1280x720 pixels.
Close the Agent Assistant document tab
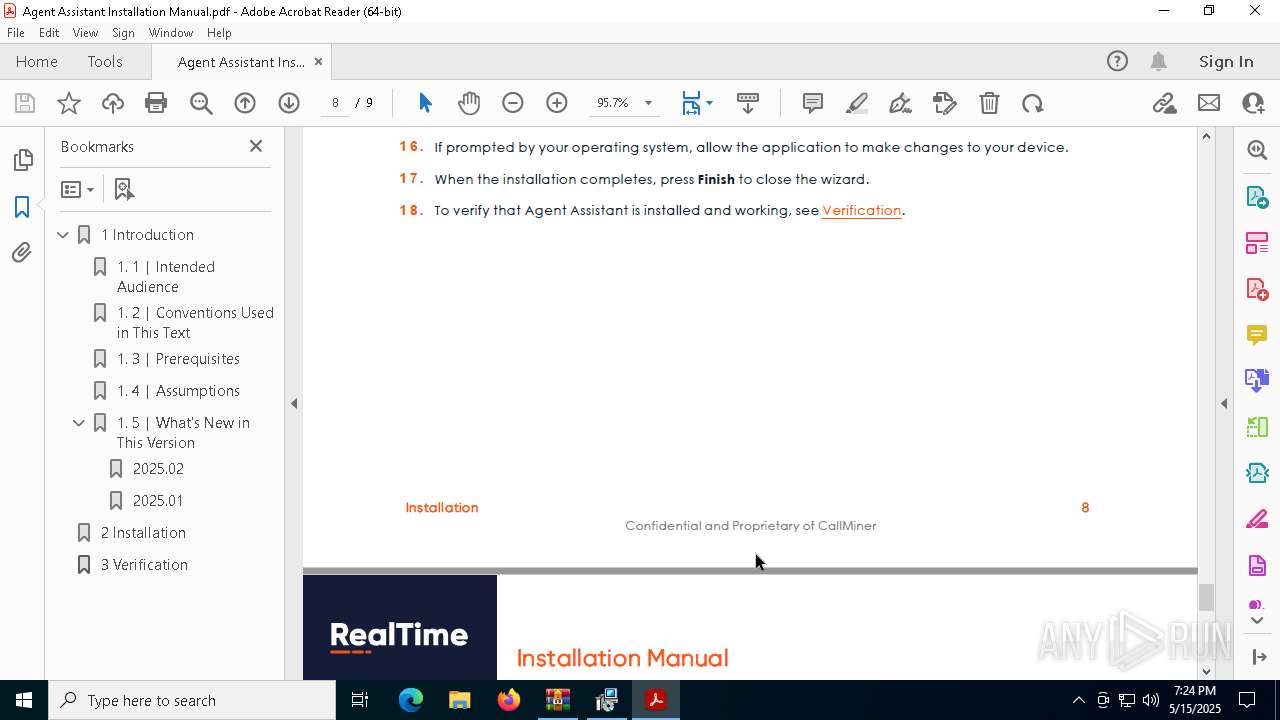click(318, 62)
